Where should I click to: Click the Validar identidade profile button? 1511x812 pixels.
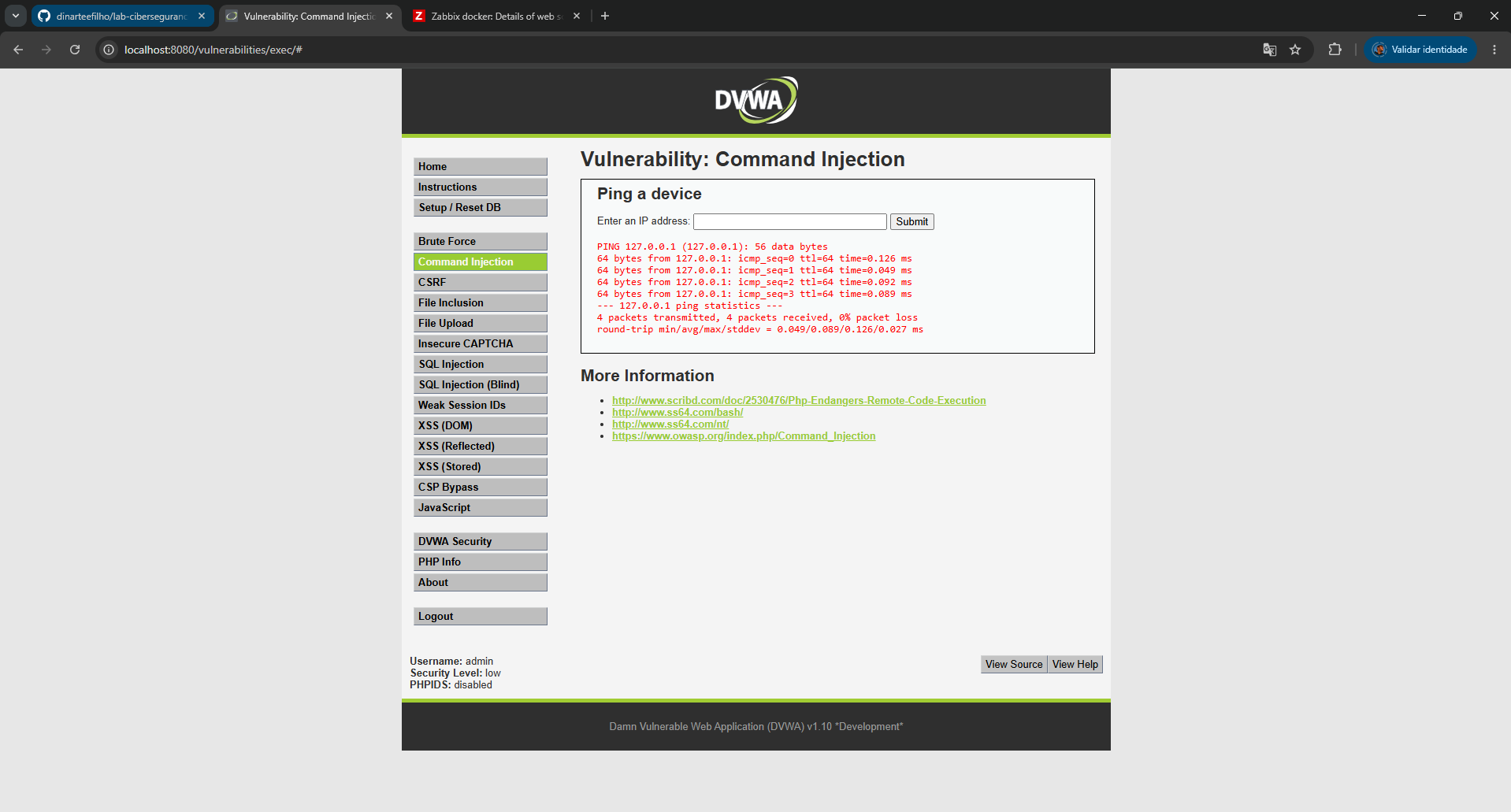pyautogui.click(x=1420, y=50)
